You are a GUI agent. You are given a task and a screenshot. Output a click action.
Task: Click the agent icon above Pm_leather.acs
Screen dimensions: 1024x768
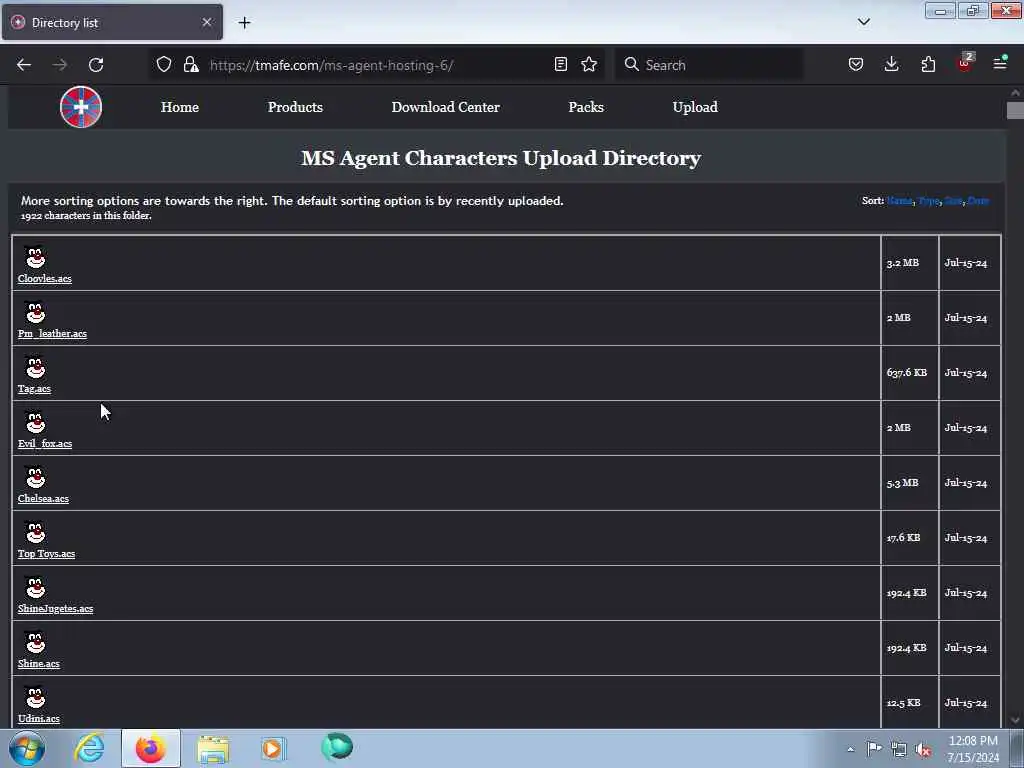pyautogui.click(x=35, y=312)
